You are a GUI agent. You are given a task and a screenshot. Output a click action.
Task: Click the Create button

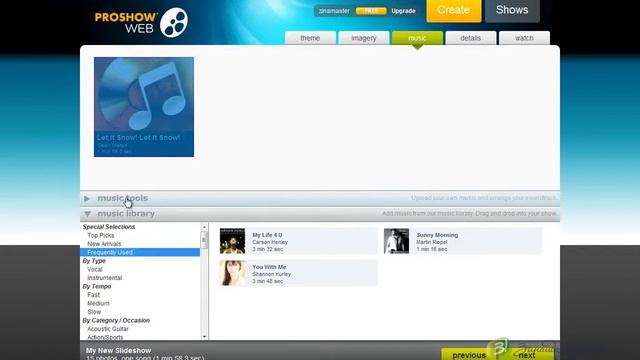point(454,10)
